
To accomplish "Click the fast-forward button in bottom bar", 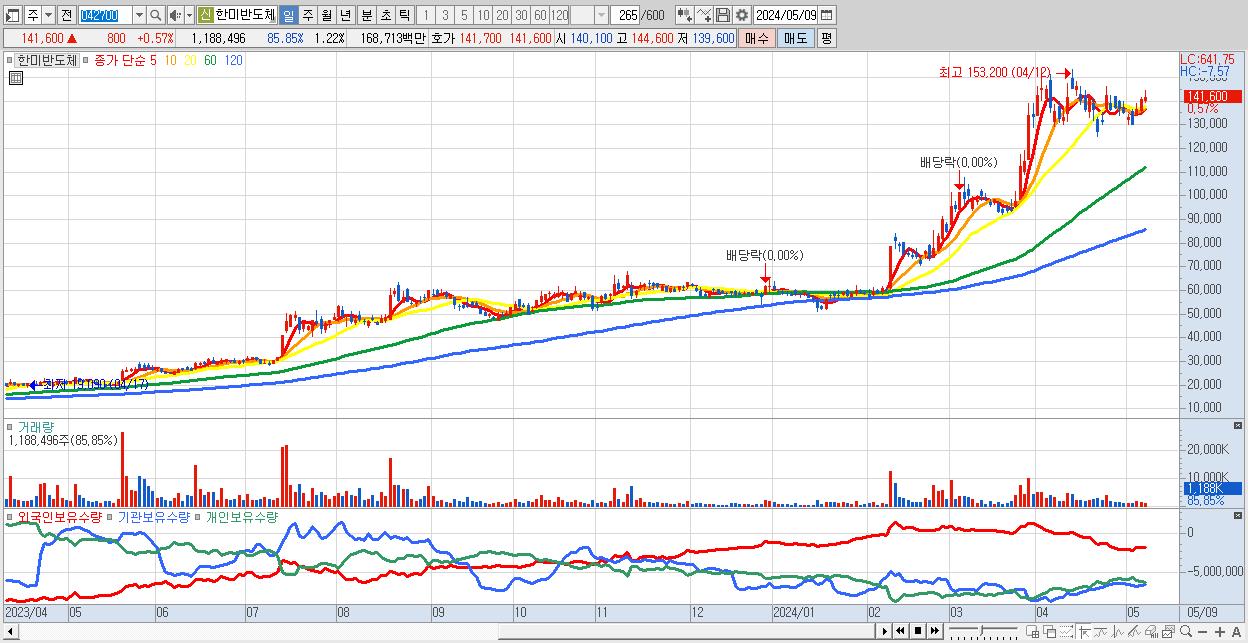I will [x=935, y=631].
